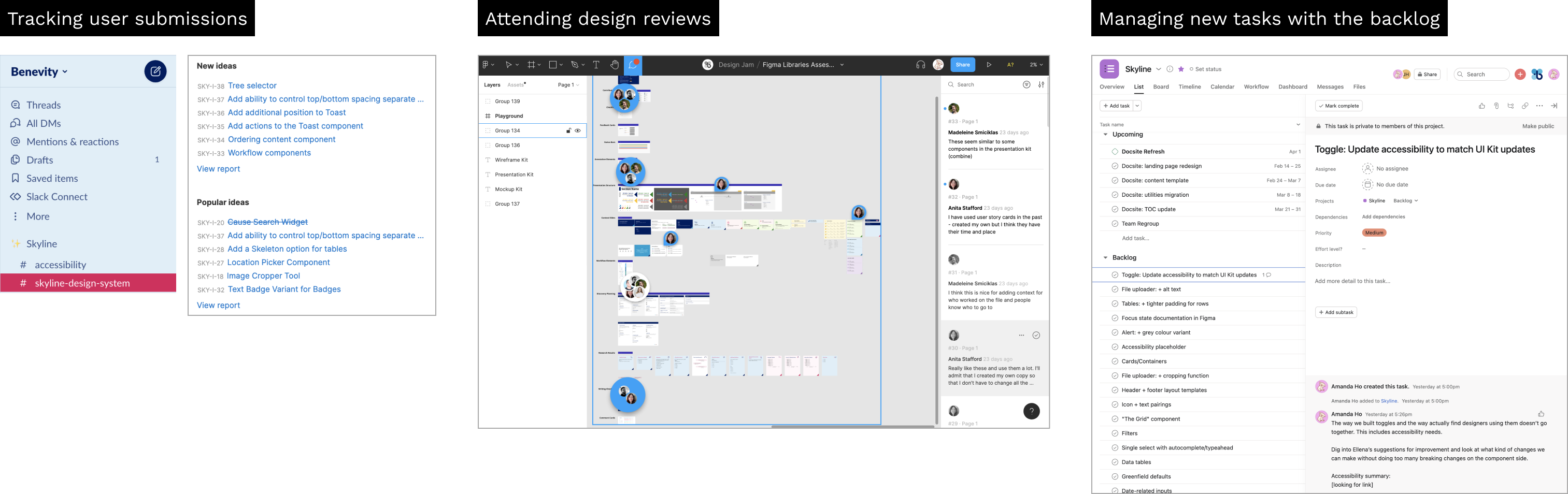The width and height of the screenshot is (1568, 494).
Task: Click the red plus quick add button in Asana
Action: tap(1520, 74)
